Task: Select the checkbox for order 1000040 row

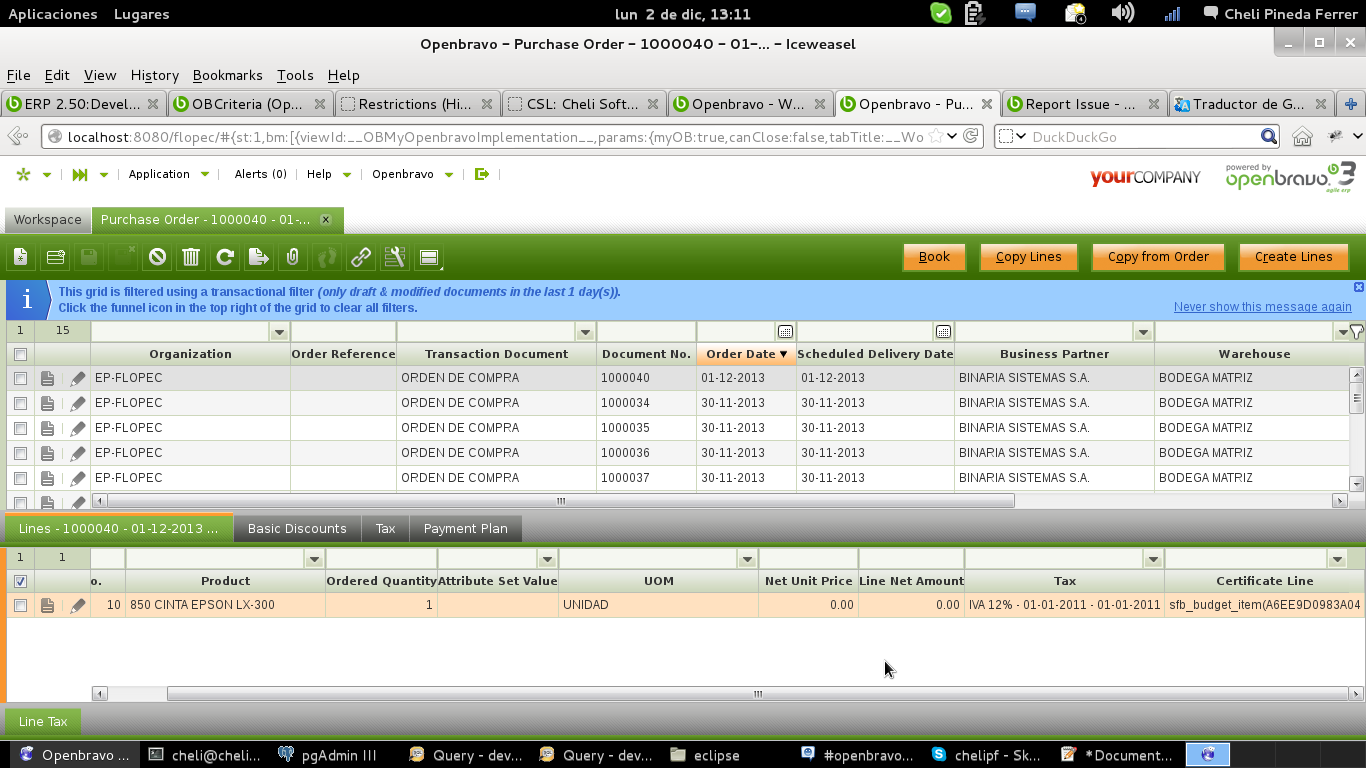Action: point(20,378)
